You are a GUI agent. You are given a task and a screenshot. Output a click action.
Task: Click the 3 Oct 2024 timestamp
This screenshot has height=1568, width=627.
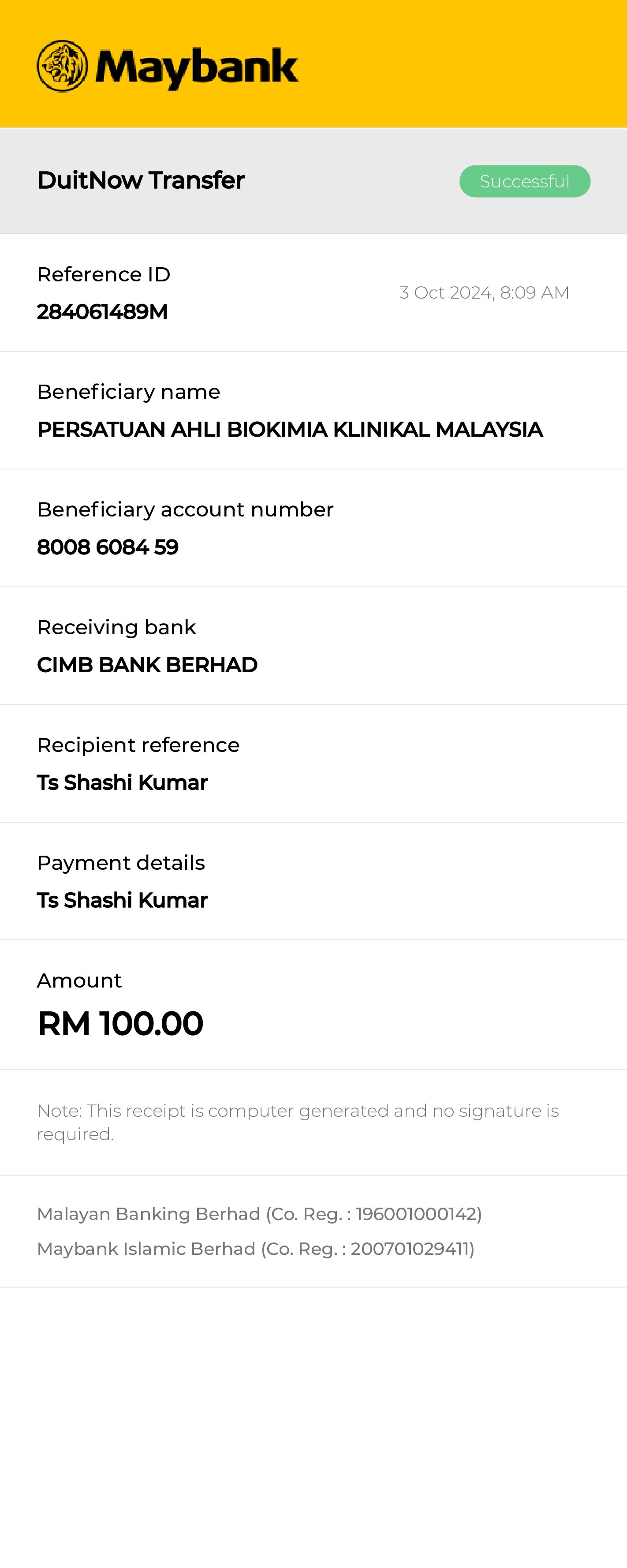(x=484, y=293)
